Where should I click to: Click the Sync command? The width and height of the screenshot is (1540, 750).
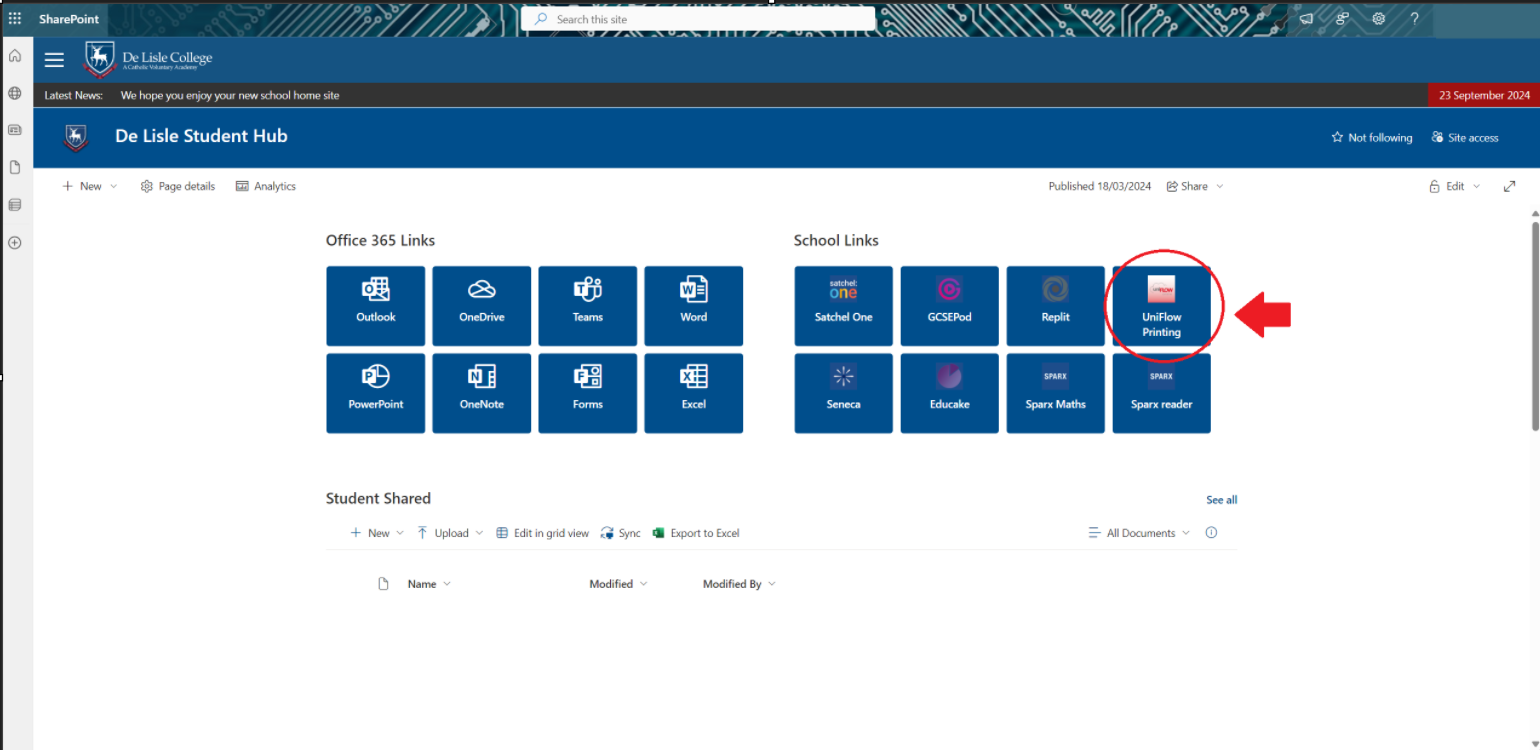click(620, 533)
